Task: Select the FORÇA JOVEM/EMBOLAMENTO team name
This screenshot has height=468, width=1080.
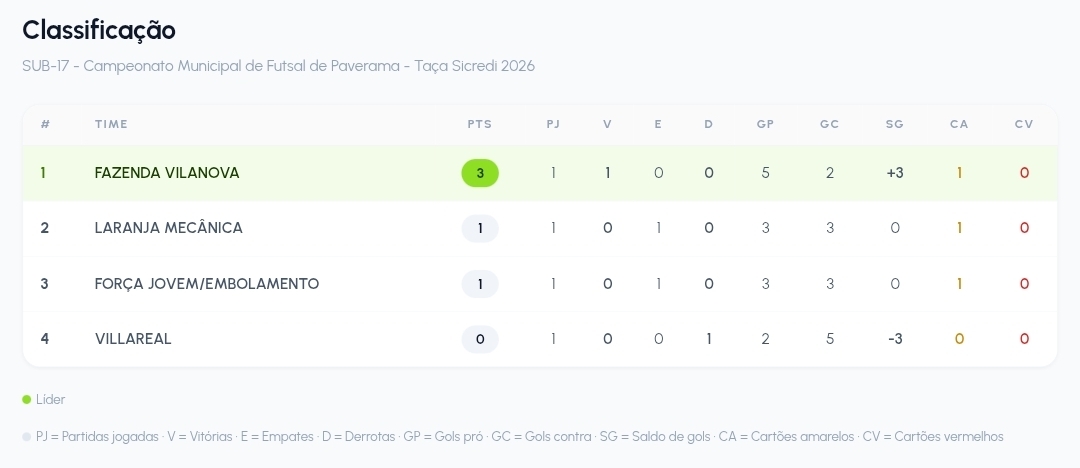Action: pyautogui.click(x=207, y=284)
